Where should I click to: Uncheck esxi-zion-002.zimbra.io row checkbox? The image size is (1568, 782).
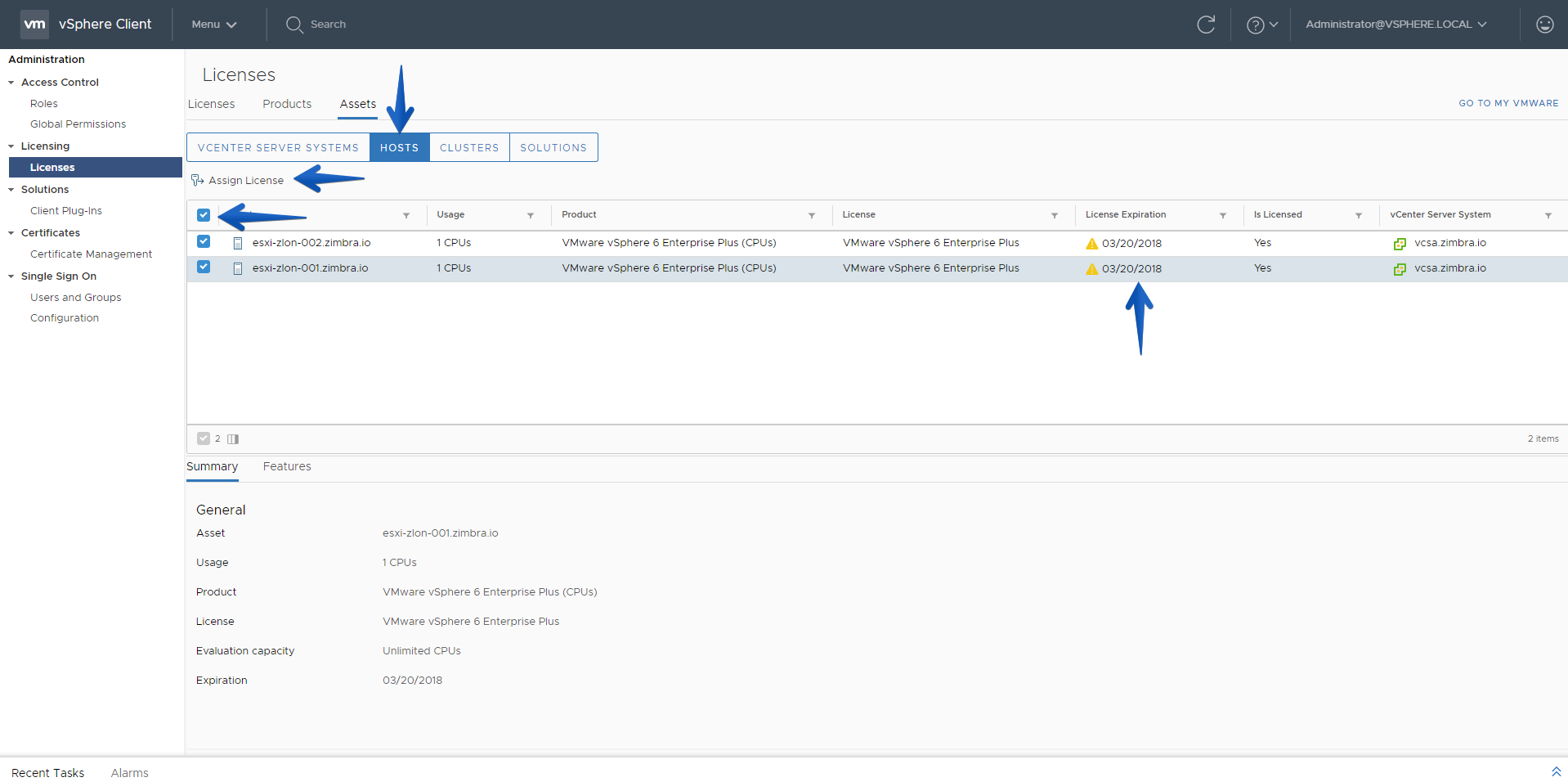point(204,241)
